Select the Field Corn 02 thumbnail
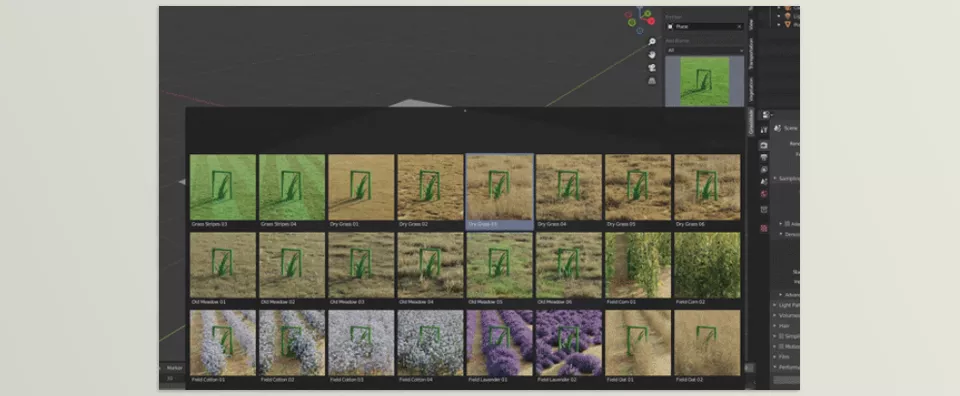The height and width of the screenshot is (396, 960). tap(707, 265)
